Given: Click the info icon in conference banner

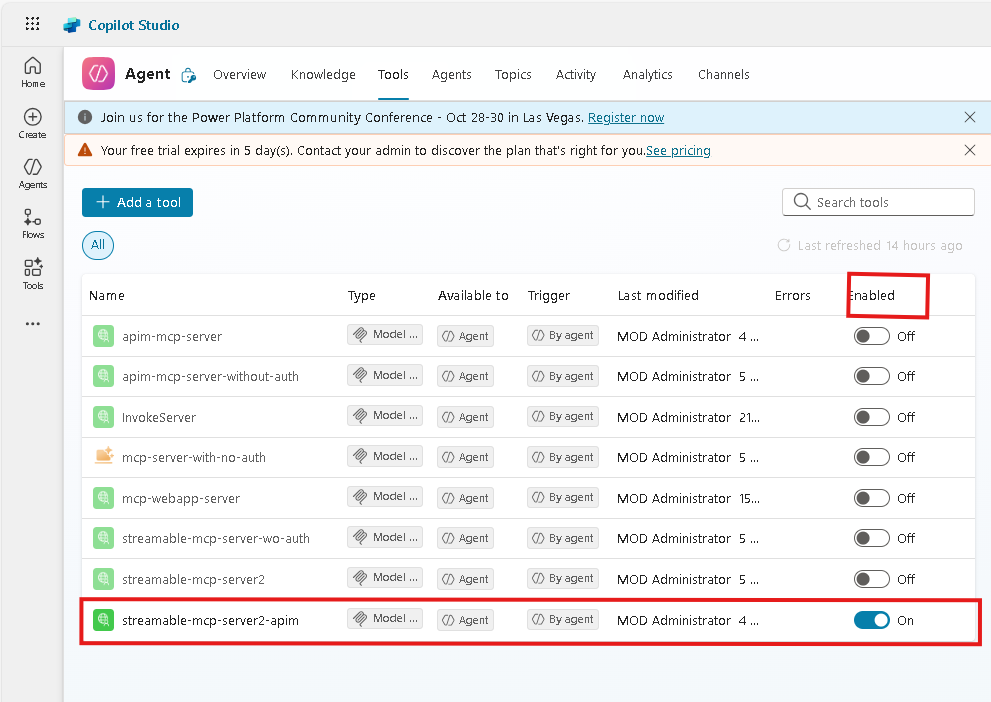Looking at the screenshot, I should pyautogui.click(x=85, y=118).
